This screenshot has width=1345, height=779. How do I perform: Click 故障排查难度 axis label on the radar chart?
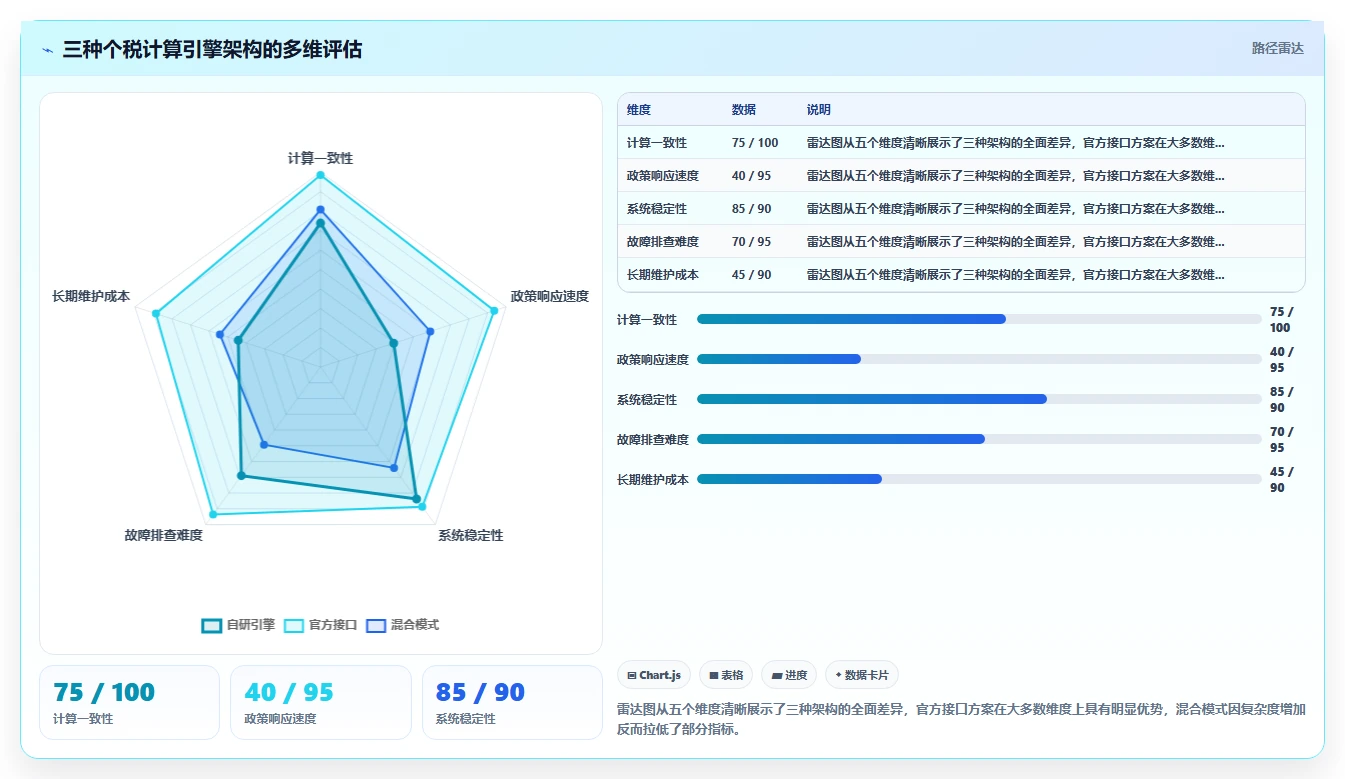164,535
